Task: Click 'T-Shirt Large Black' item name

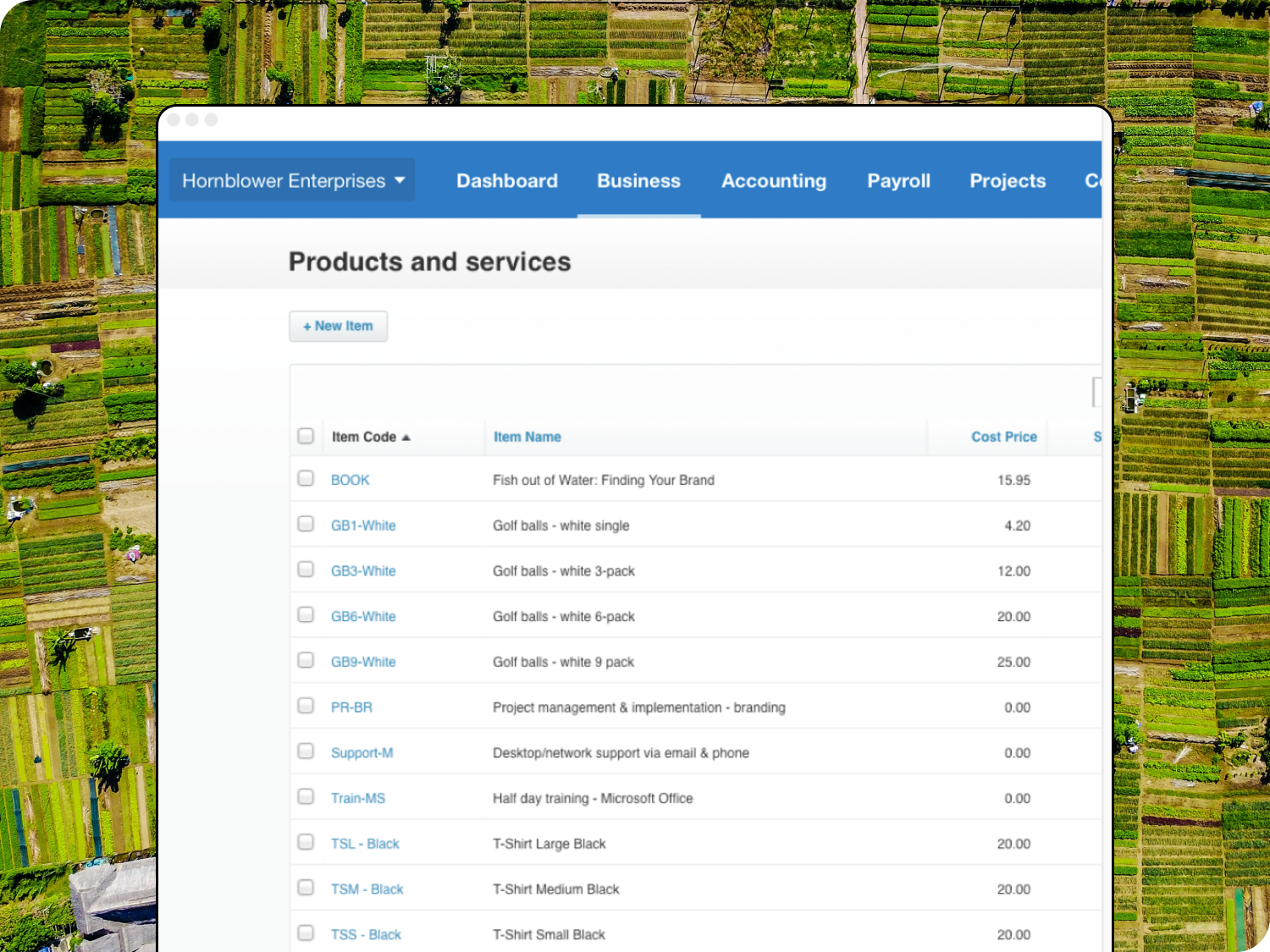Action: click(x=549, y=844)
